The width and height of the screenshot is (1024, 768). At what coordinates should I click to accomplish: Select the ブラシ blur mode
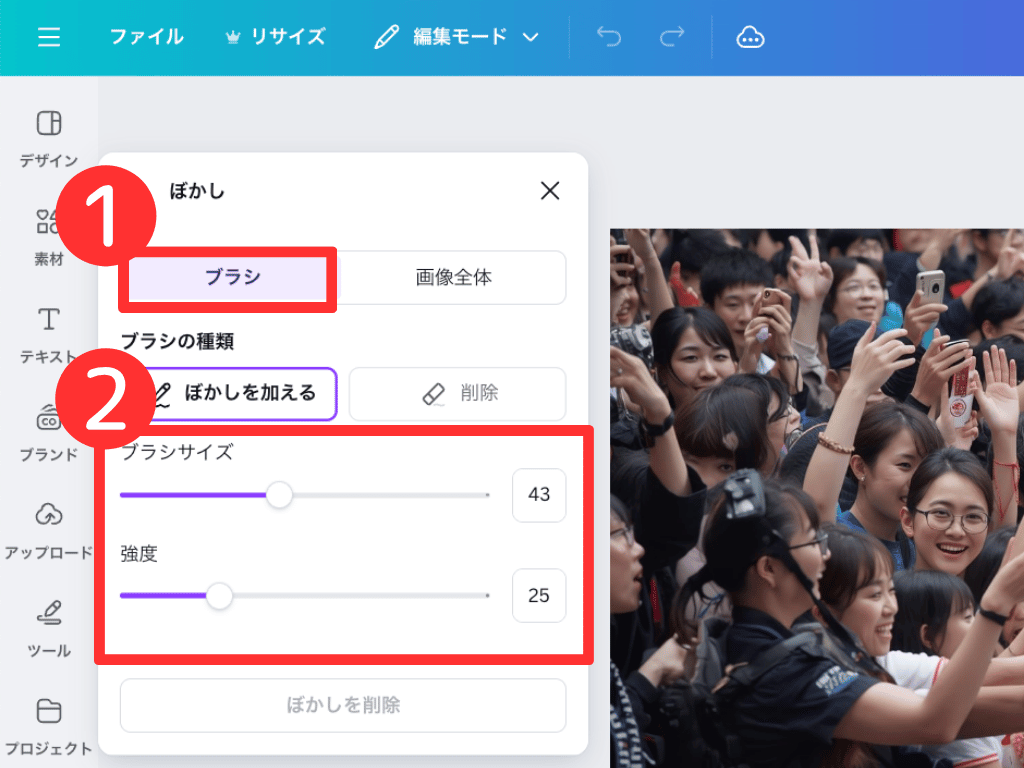[x=232, y=278]
